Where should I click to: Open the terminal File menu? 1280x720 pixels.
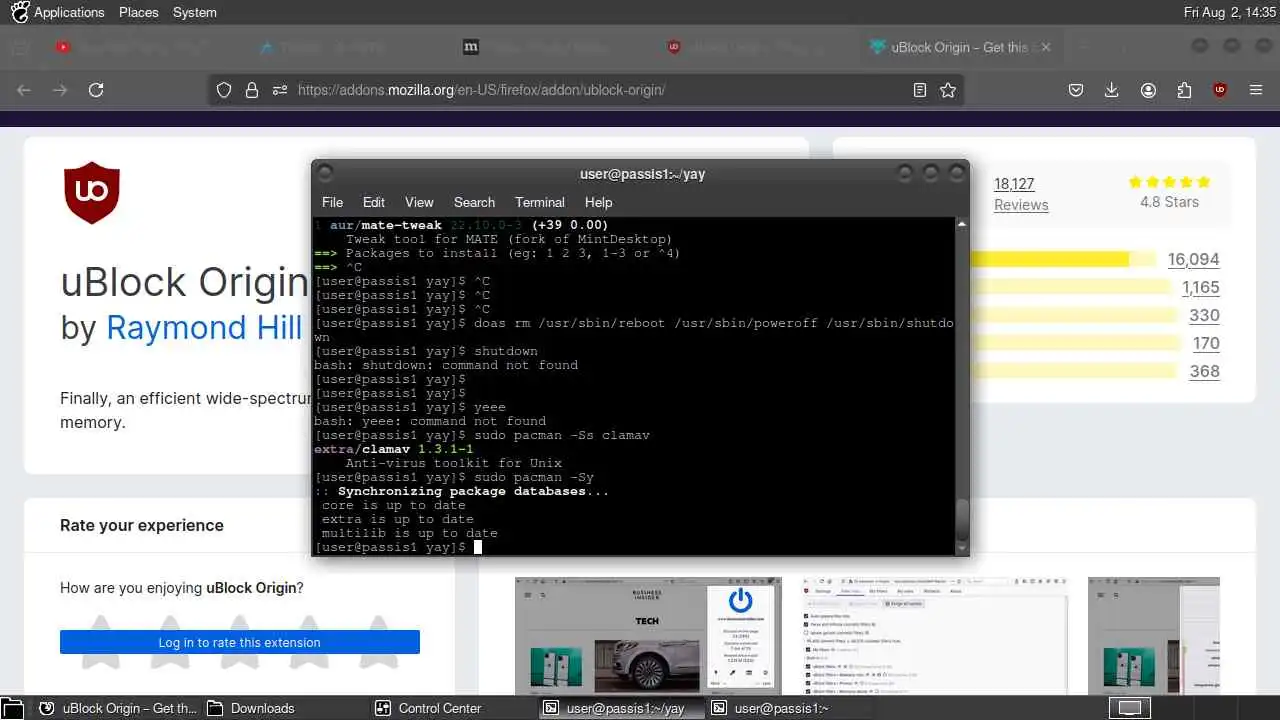[x=332, y=202]
